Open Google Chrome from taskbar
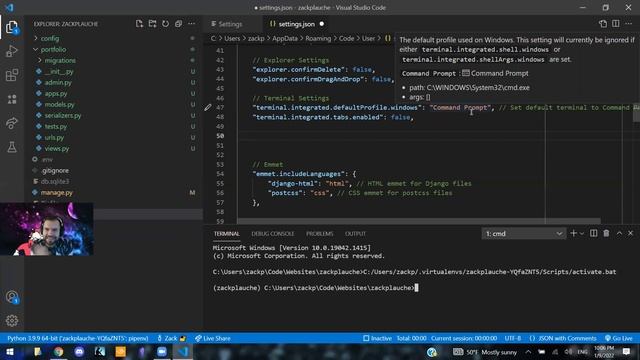The image size is (640, 360). pos(58,351)
